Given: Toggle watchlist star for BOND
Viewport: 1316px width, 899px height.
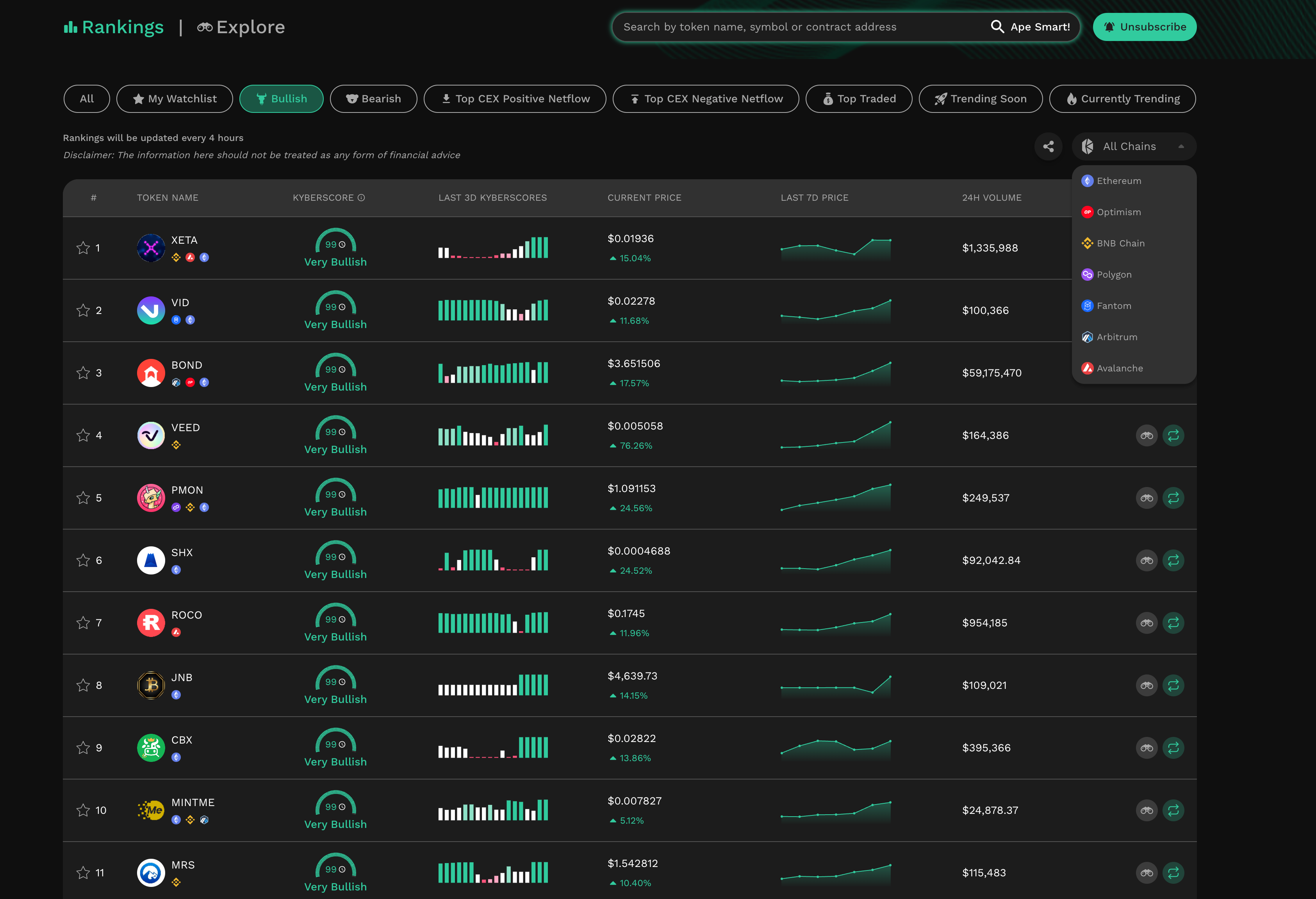Looking at the screenshot, I should [83, 373].
